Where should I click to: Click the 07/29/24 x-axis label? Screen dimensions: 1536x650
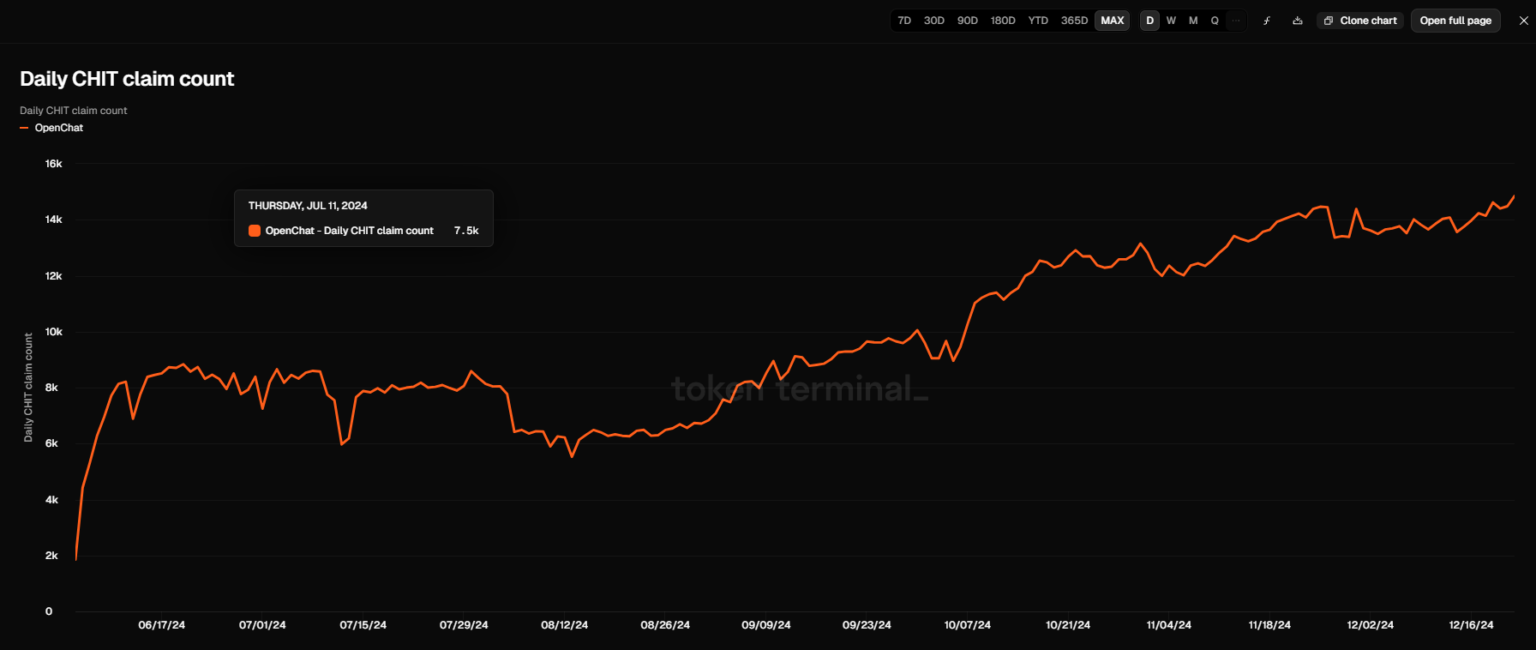click(464, 625)
